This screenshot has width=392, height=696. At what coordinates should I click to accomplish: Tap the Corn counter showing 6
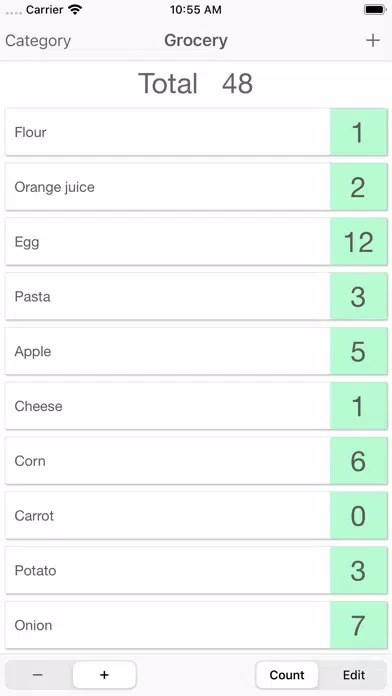(x=359, y=461)
